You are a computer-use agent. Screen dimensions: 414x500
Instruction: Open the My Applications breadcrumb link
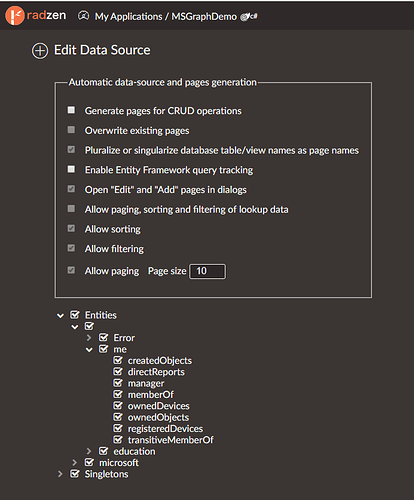pyautogui.click(x=129, y=16)
